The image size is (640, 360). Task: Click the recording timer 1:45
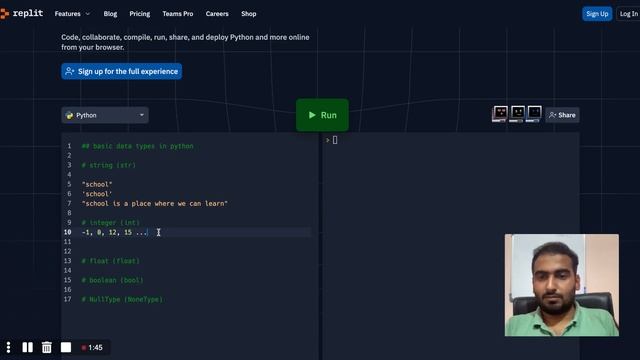[92, 348]
